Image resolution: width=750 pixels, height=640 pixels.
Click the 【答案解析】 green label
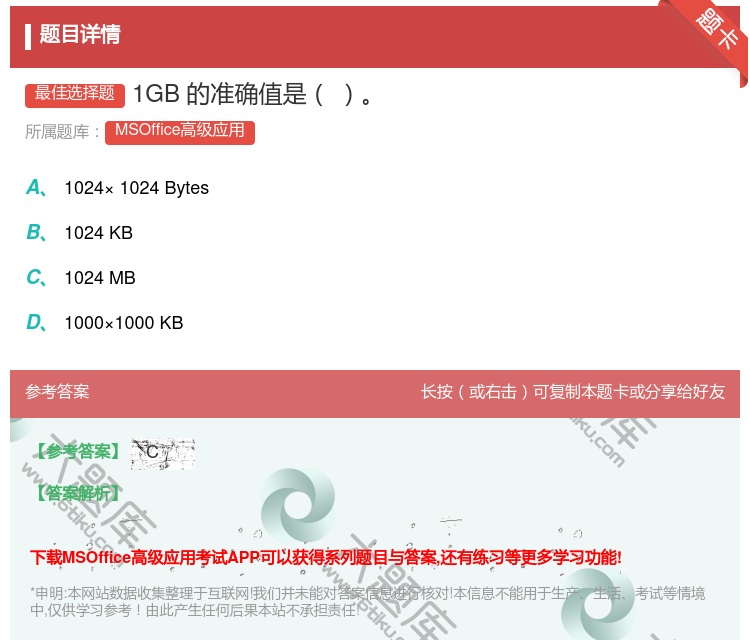pos(78,493)
